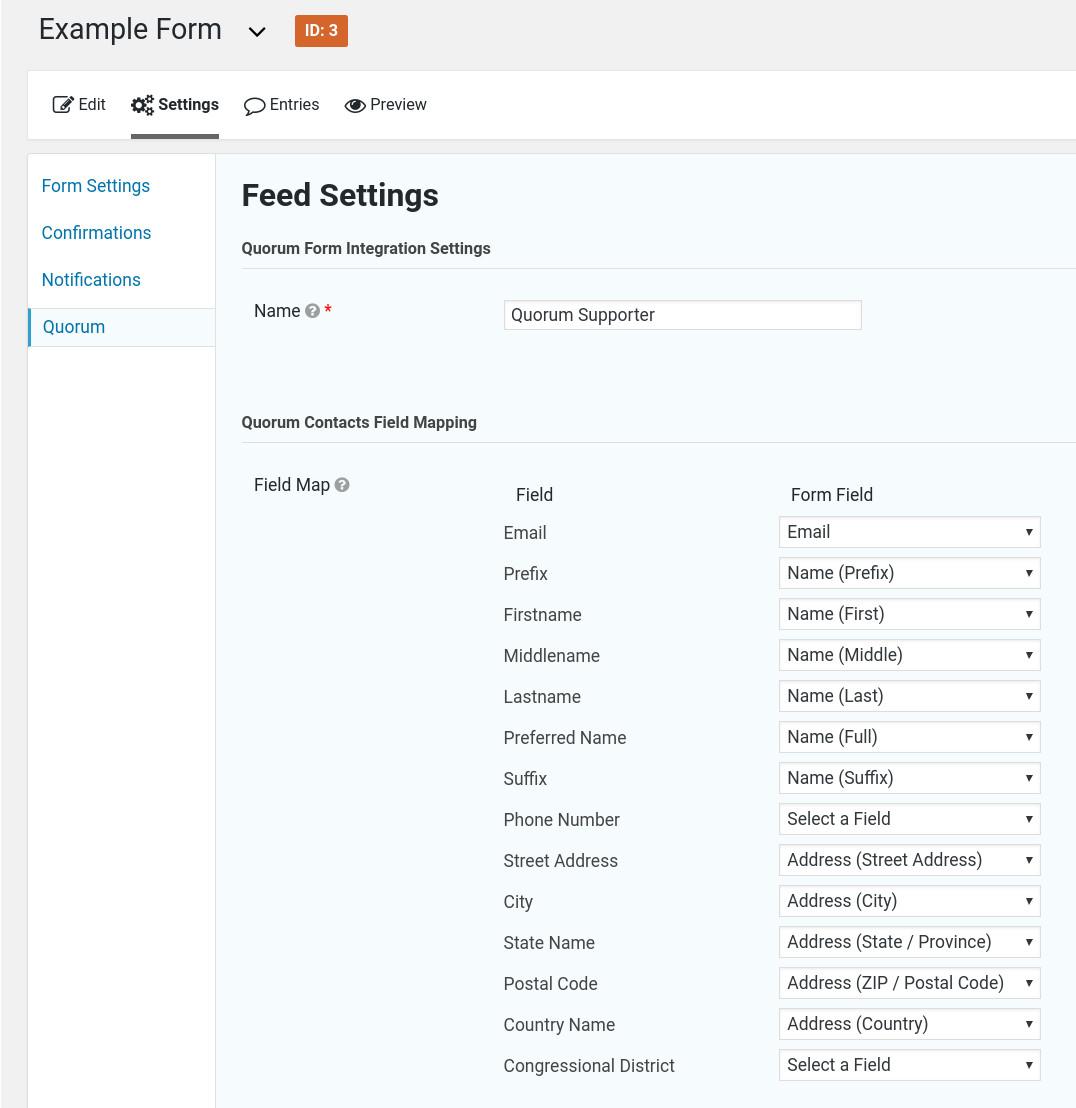
Task: Open Form Settings in sidebar
Action: coord(96,186)
